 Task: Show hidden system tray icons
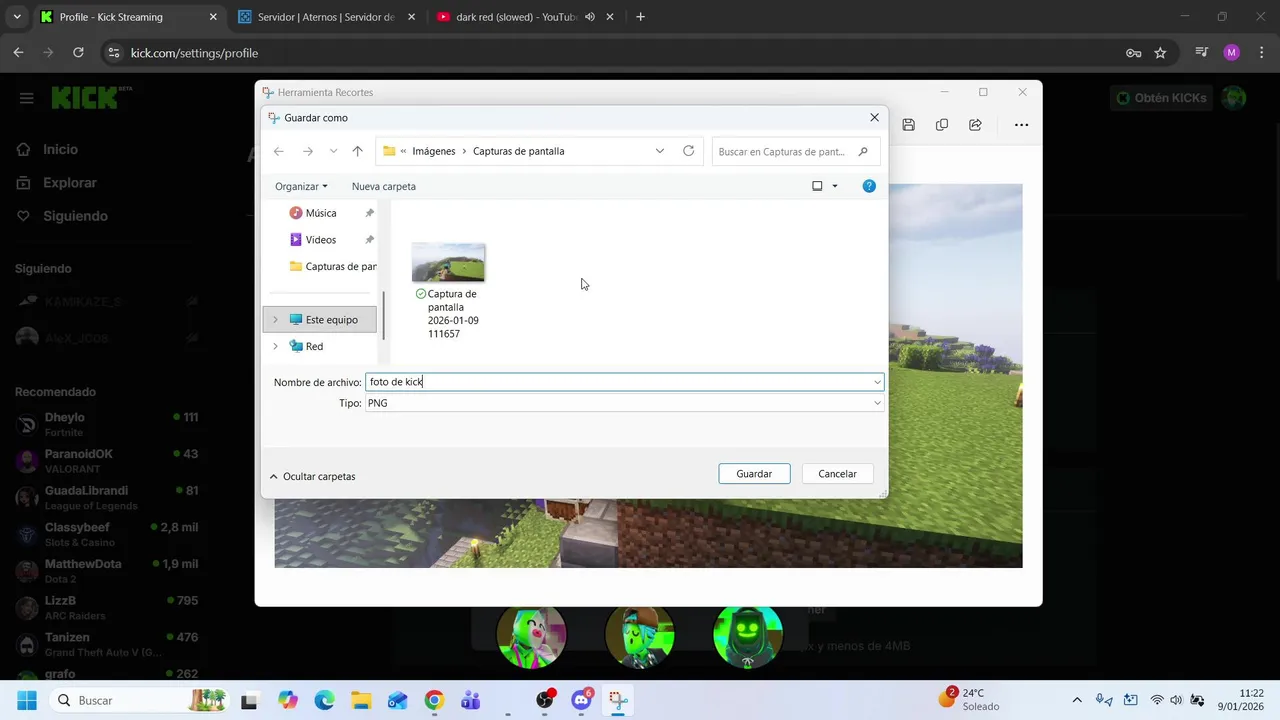1077,700
